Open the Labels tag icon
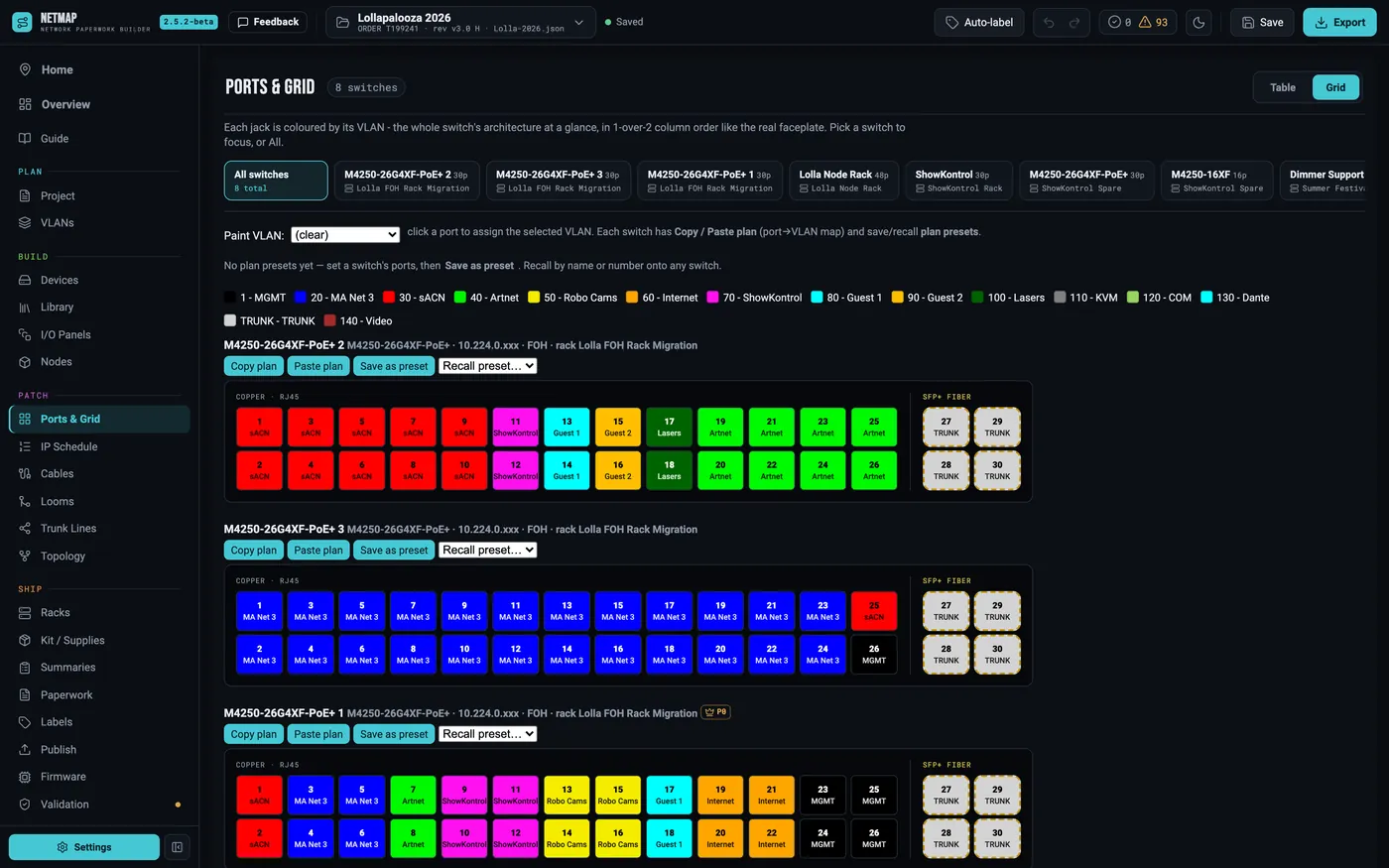This screenshot has height=868, width=1389. (25, 722)
